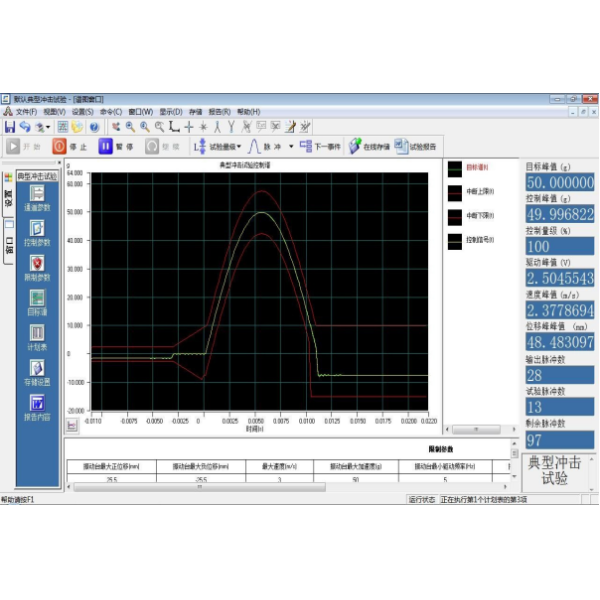The image size is (600, 600).
Task: Click the blue undo arrow icon
Action: (x=25, y=127)
